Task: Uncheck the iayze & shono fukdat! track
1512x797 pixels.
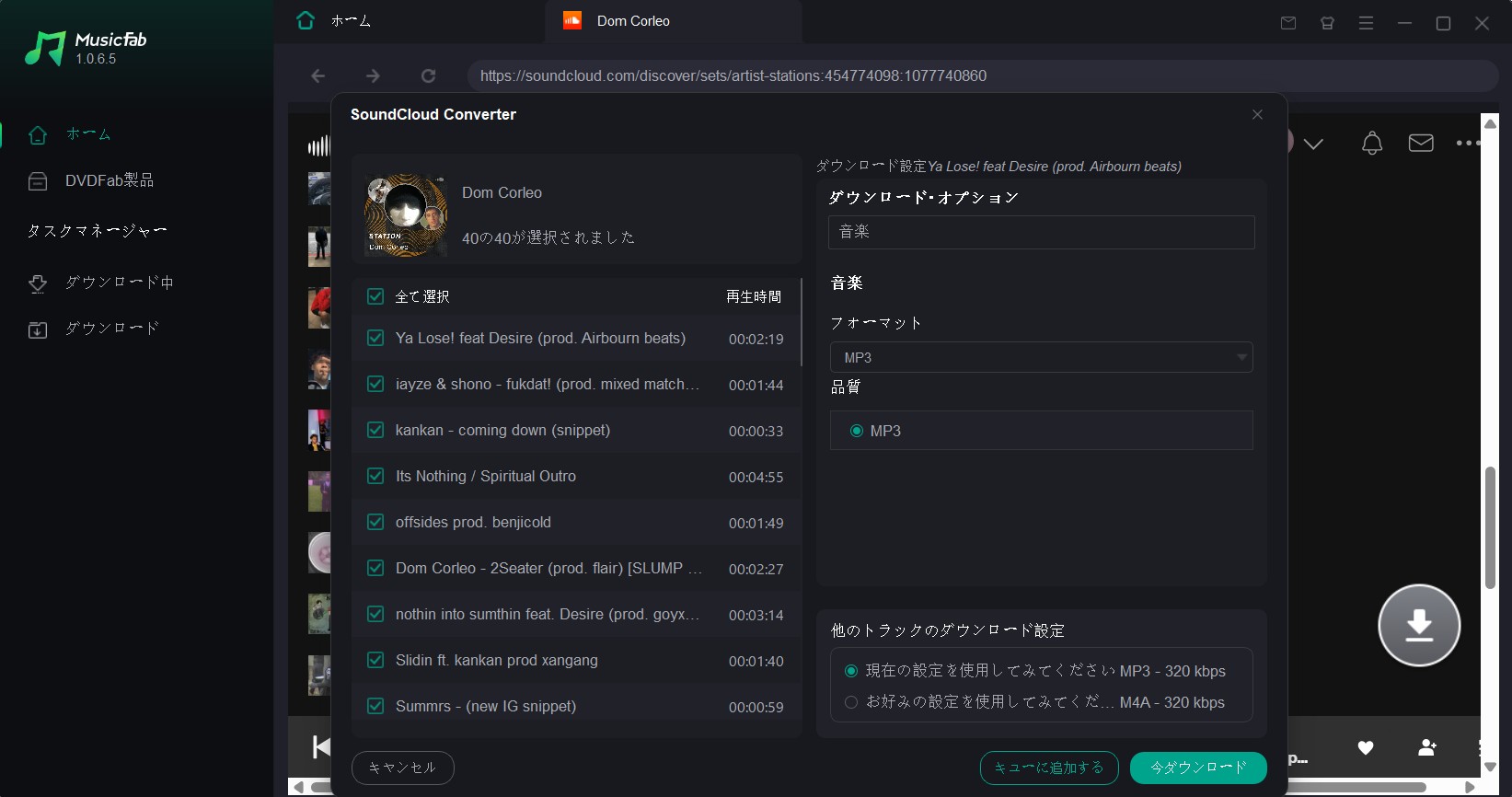Action: click(375, 384)
